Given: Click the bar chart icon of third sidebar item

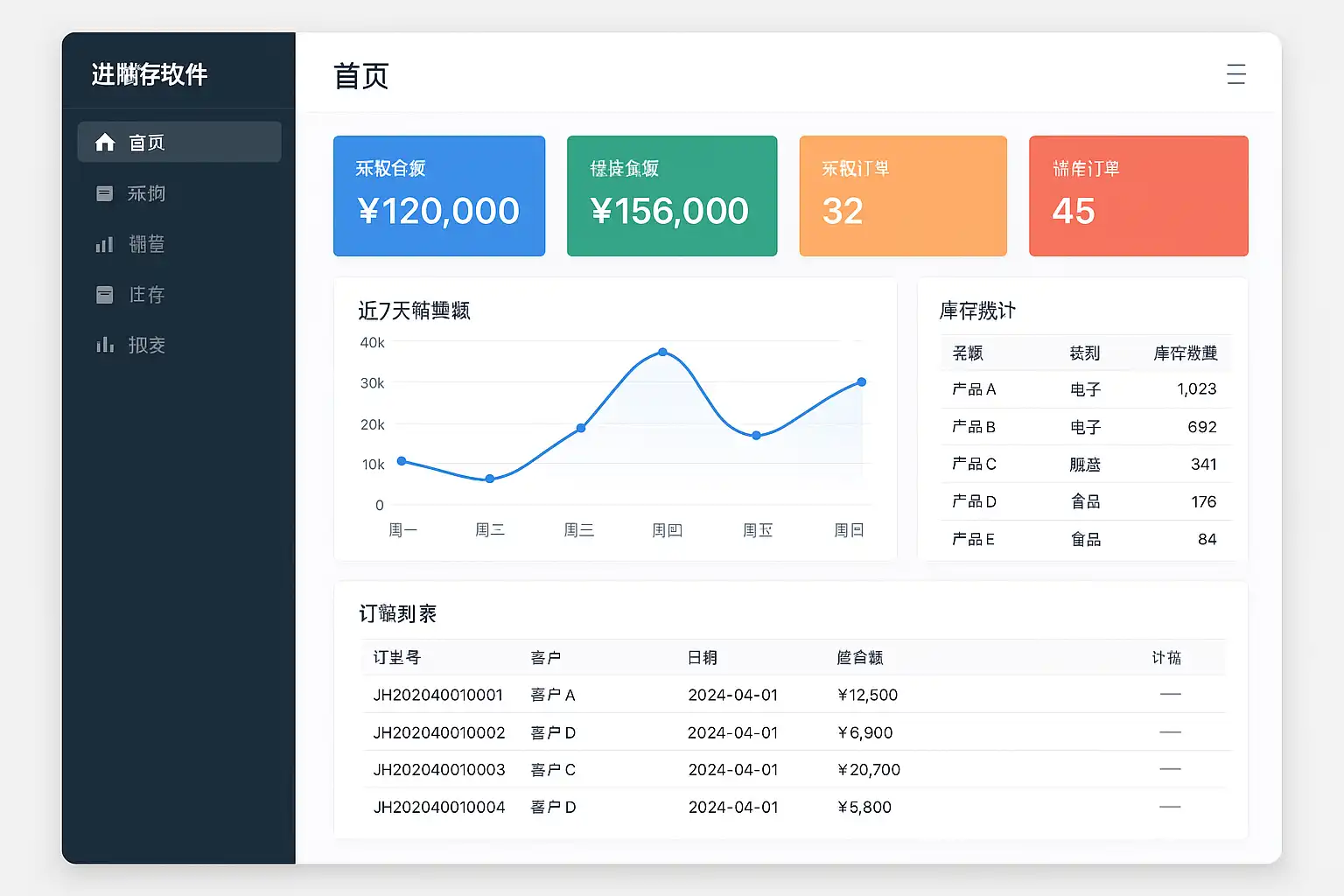Looking at the screenshot, I should tap(104, 244).
